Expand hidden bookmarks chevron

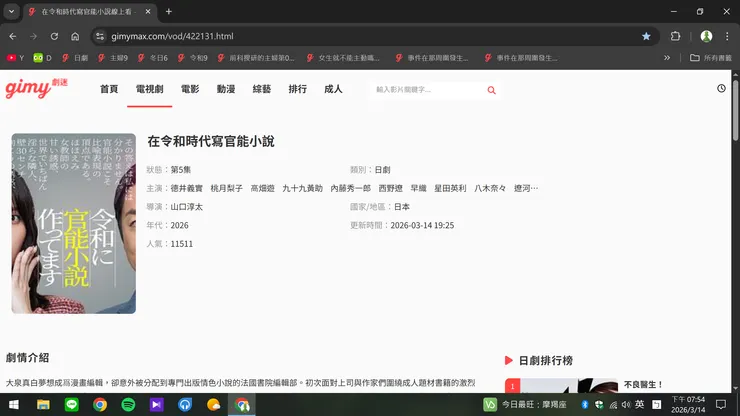point(667,58)
